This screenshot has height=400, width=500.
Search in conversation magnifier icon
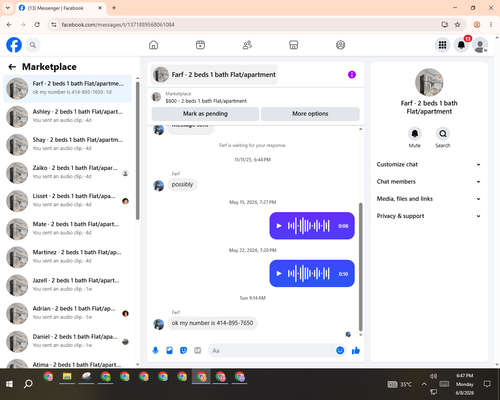(x=443, y=134)
